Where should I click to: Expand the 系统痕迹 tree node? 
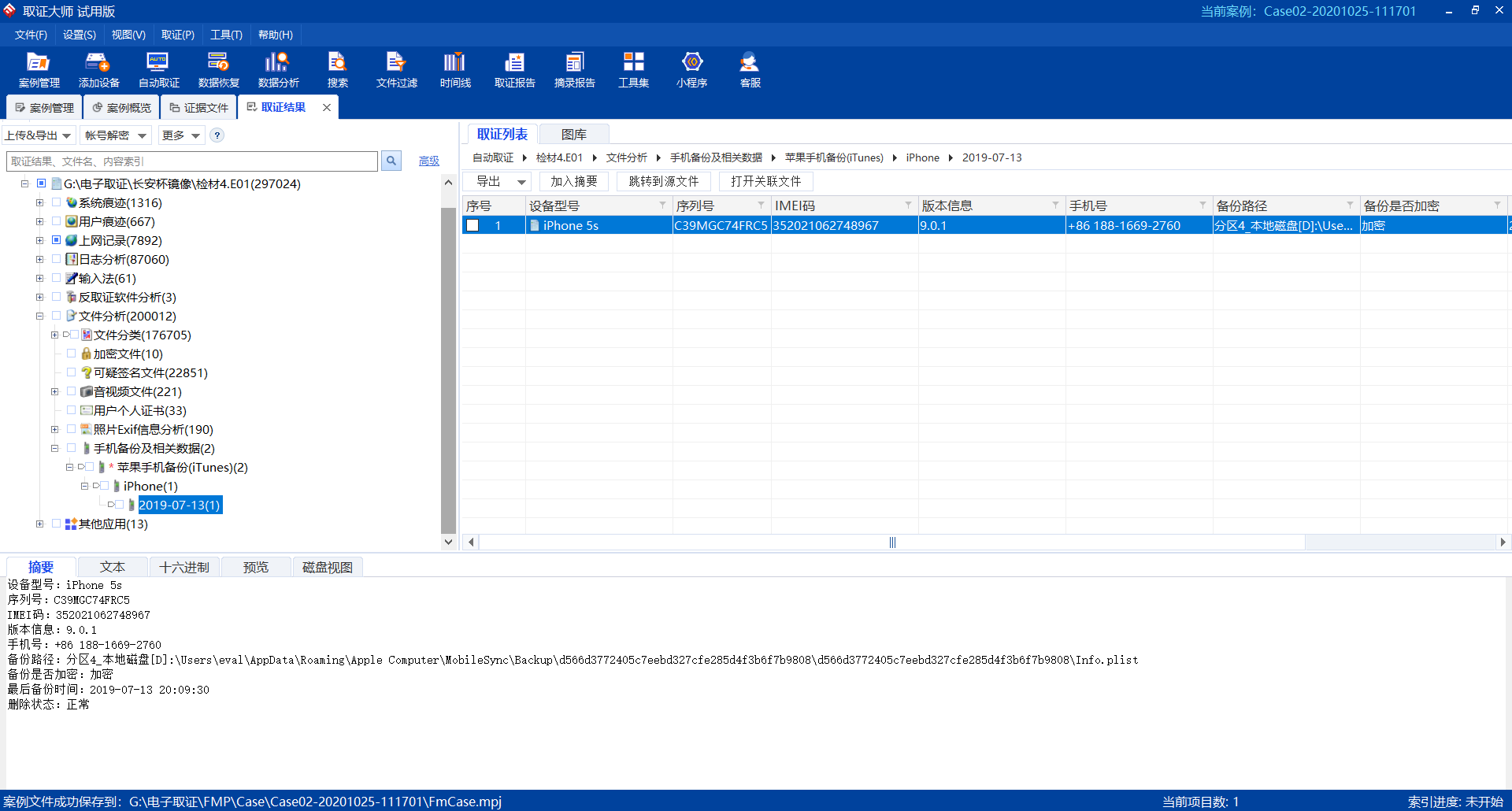pos(39,202)
